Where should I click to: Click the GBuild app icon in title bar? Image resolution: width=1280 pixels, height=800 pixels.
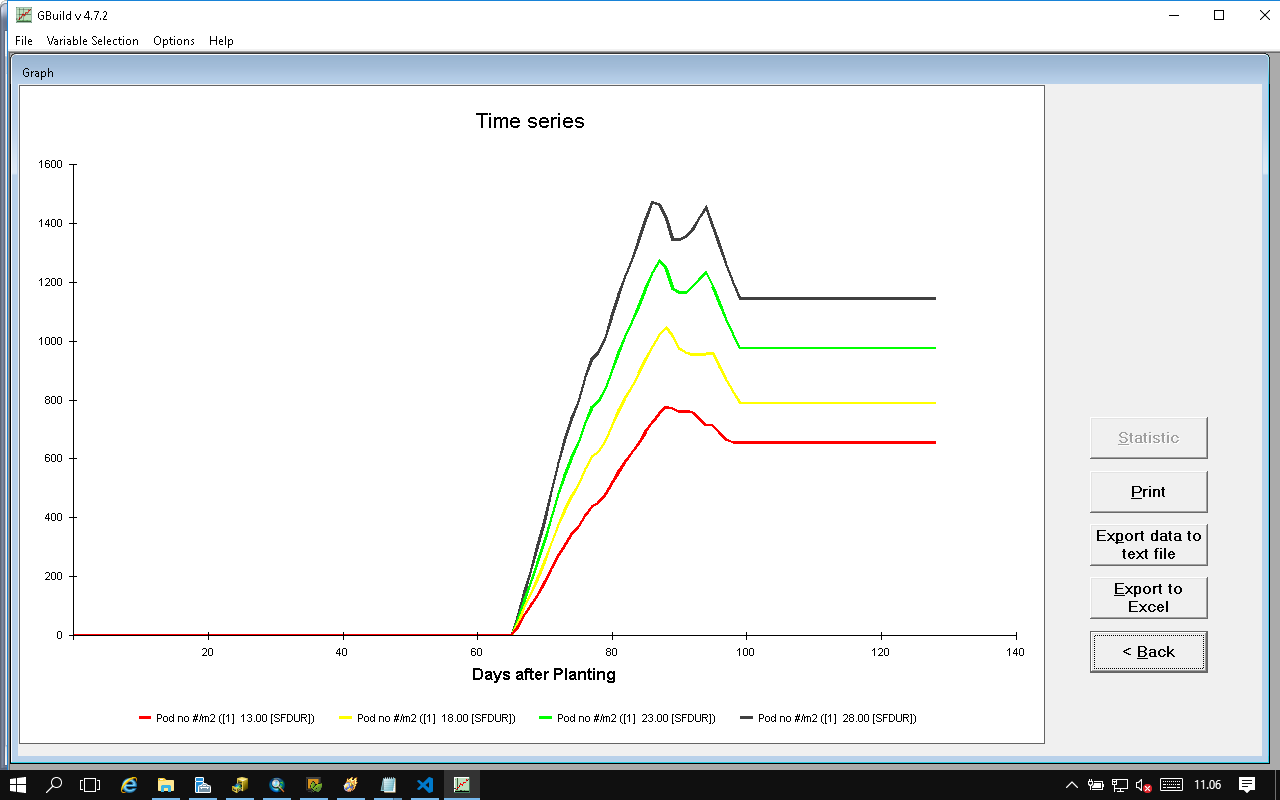pyautogui.click(x=24, y=15)
